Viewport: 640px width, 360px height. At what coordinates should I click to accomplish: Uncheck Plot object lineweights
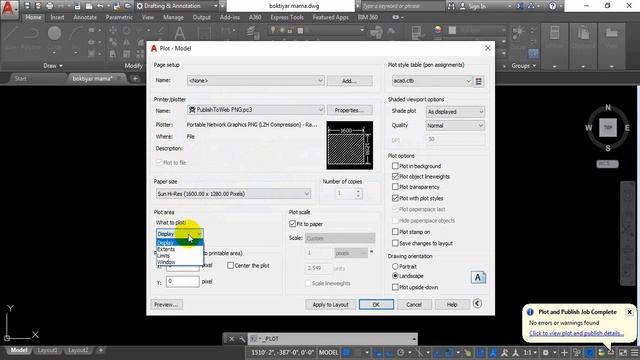(395, 176)
